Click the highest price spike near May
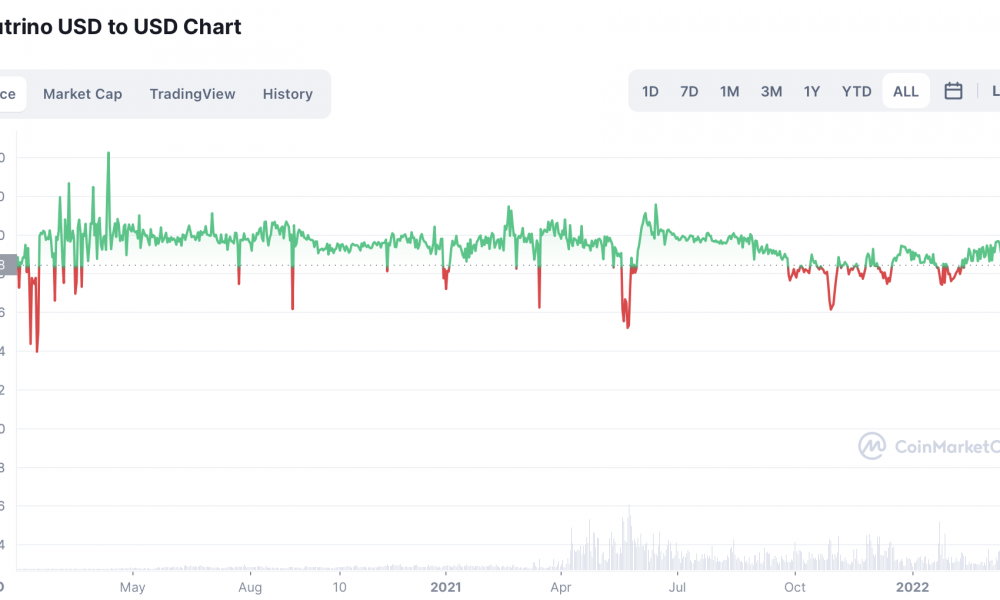Image resolution: width=1000 pixels, height=600 pixels. click(108, 154)
